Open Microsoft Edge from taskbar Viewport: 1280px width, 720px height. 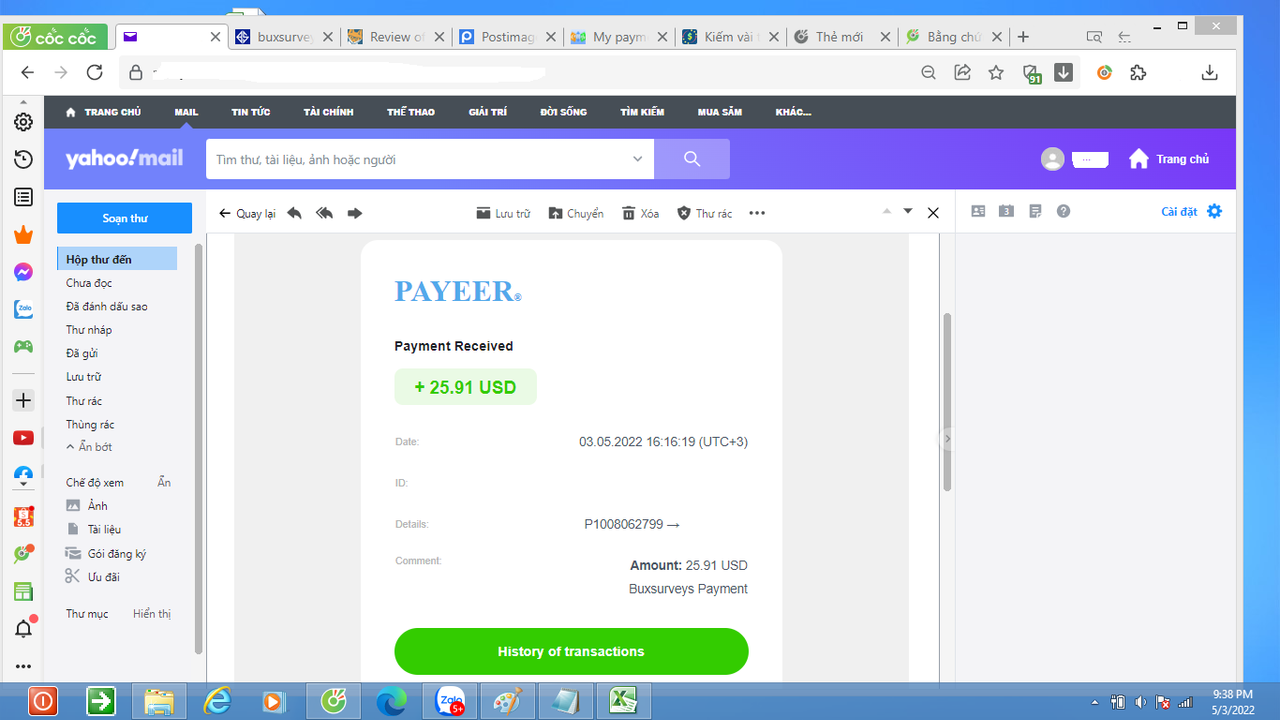(x=391, y=701)
